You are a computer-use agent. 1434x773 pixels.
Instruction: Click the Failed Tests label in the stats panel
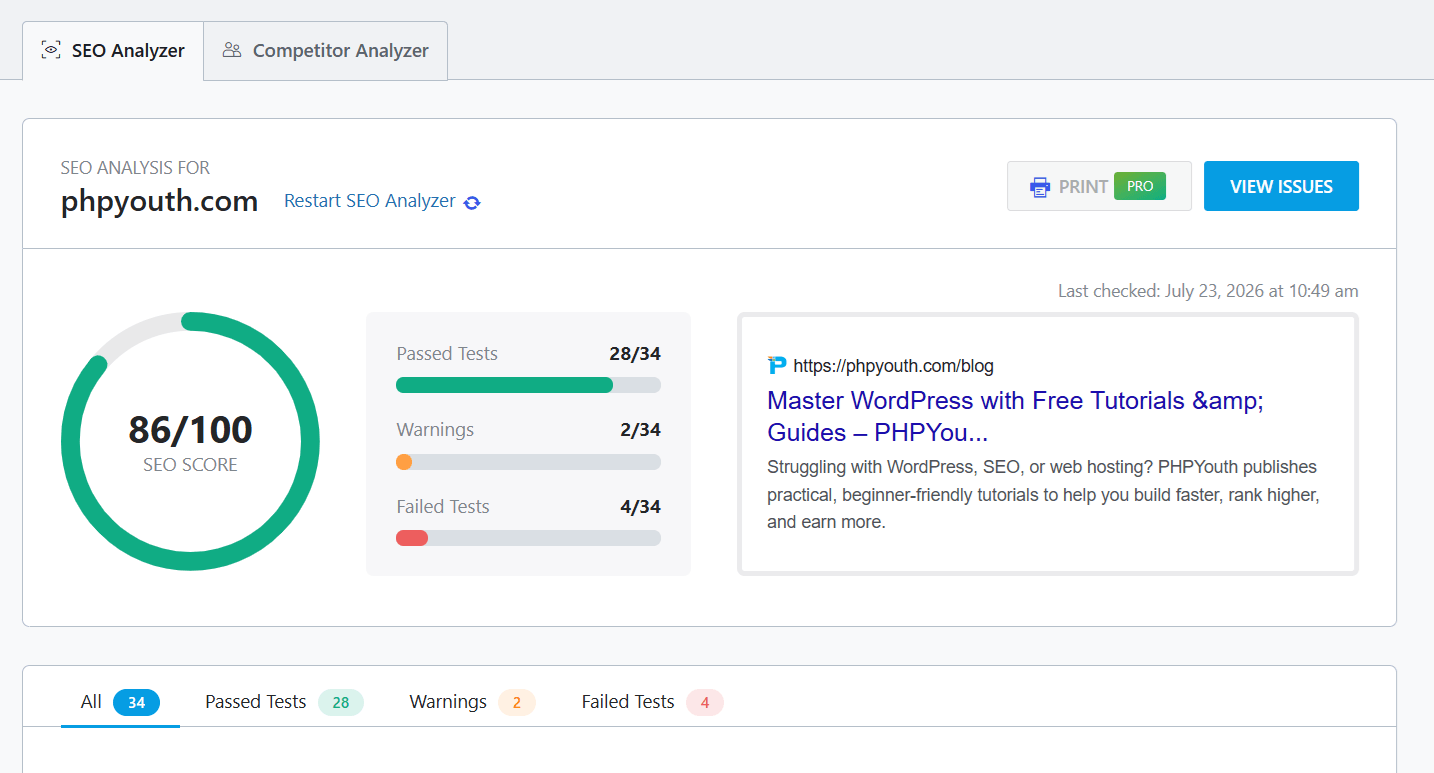tap(443, 507)
